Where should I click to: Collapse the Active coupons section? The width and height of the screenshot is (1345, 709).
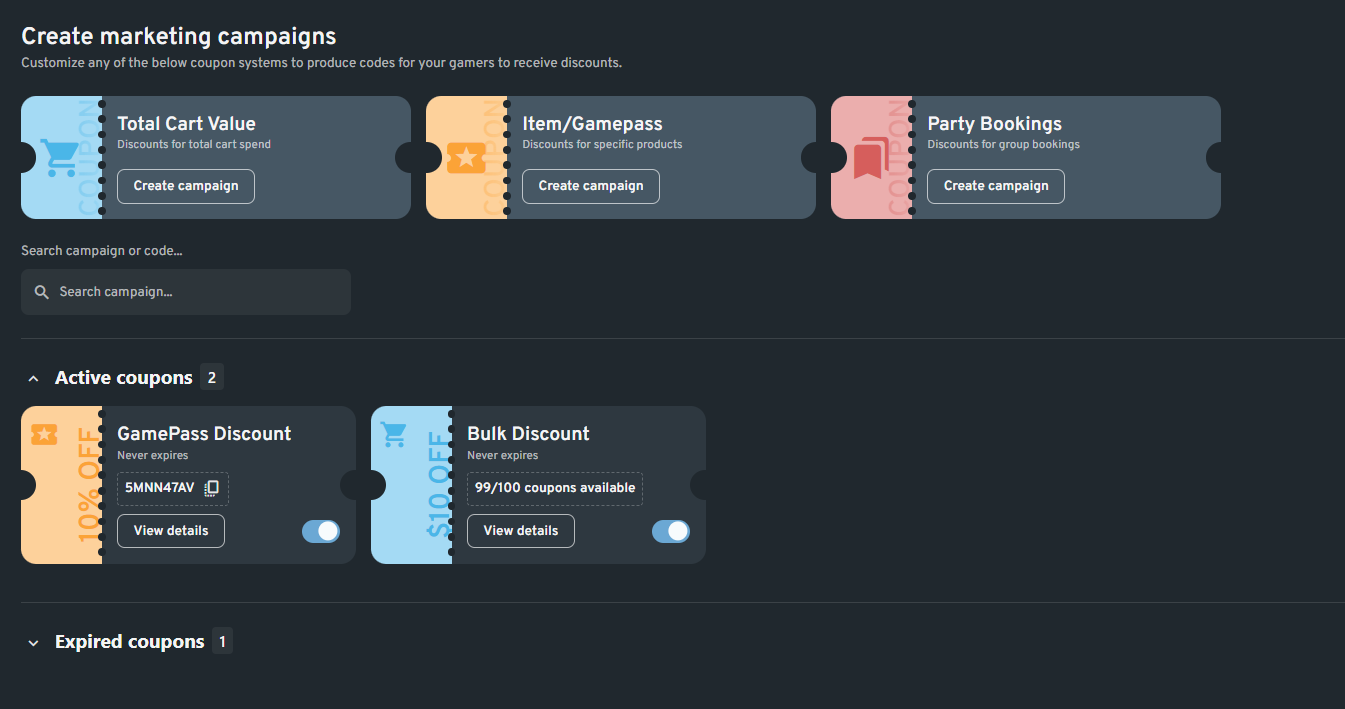[34, 378]
